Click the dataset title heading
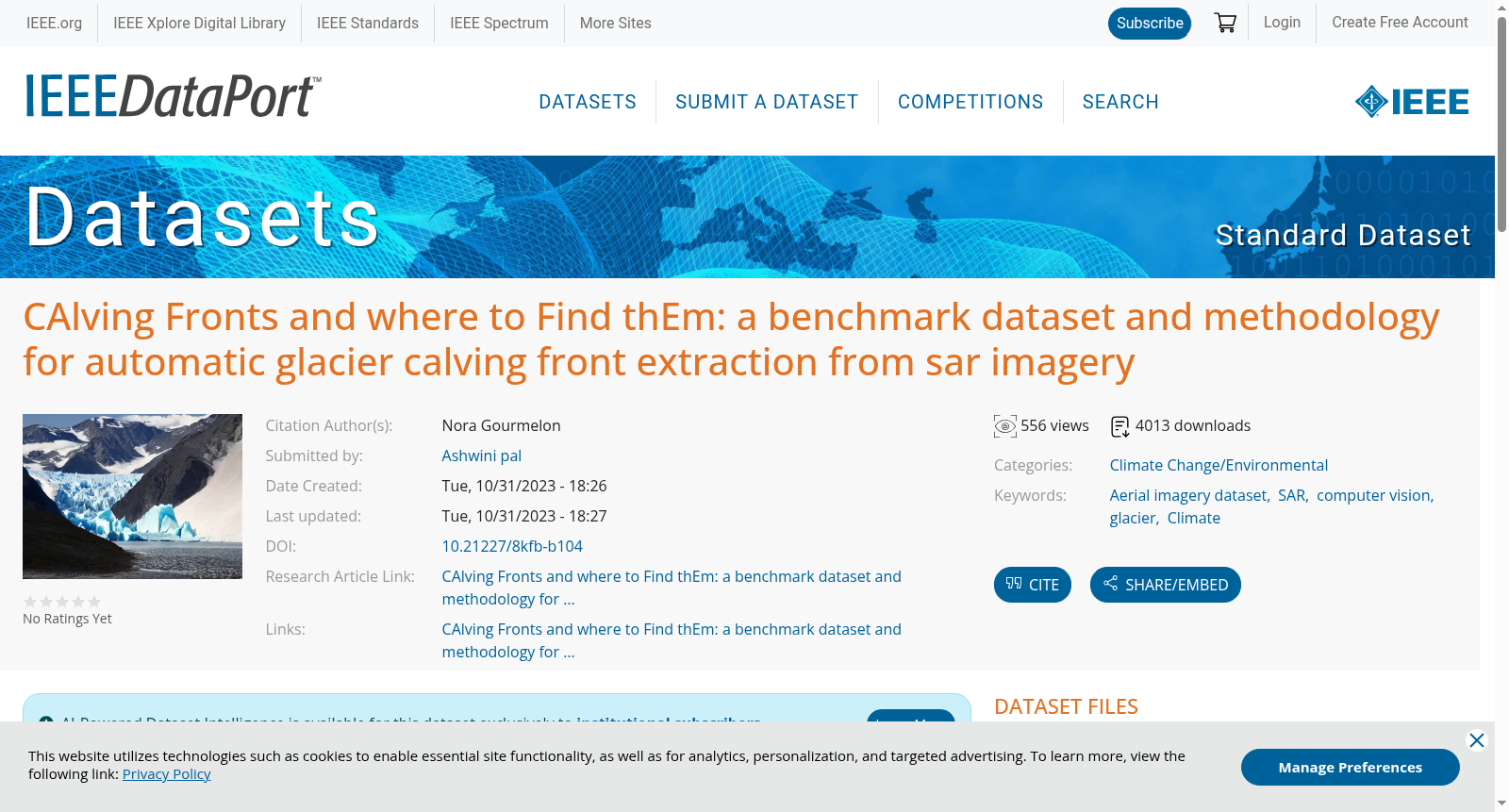Image resolution: width=1509 pixels, height=812 pixels. [x=731, y=340]
